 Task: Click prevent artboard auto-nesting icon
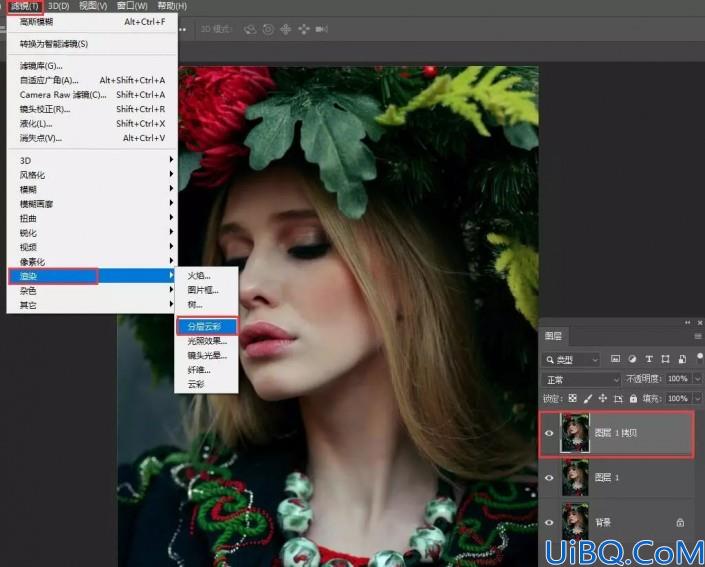618,398
